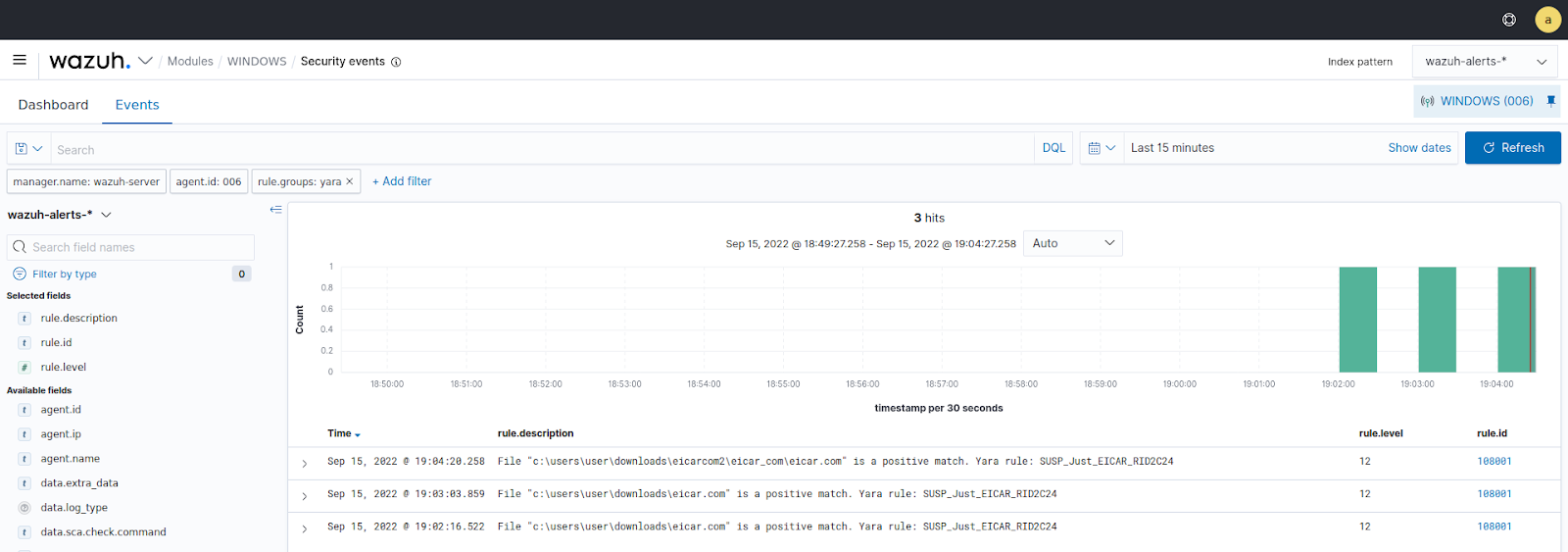Select rule.description selected field
The height and width of the screenshot is (552, 1568).
tap(78, 319)
